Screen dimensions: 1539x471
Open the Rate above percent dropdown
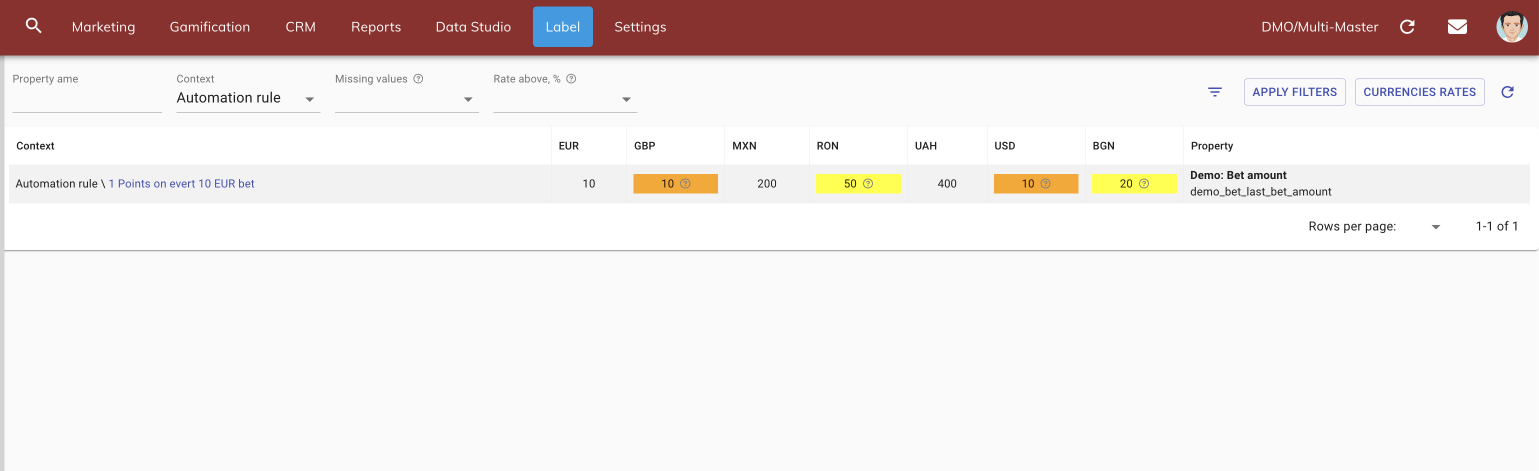[x=626, y=99]
